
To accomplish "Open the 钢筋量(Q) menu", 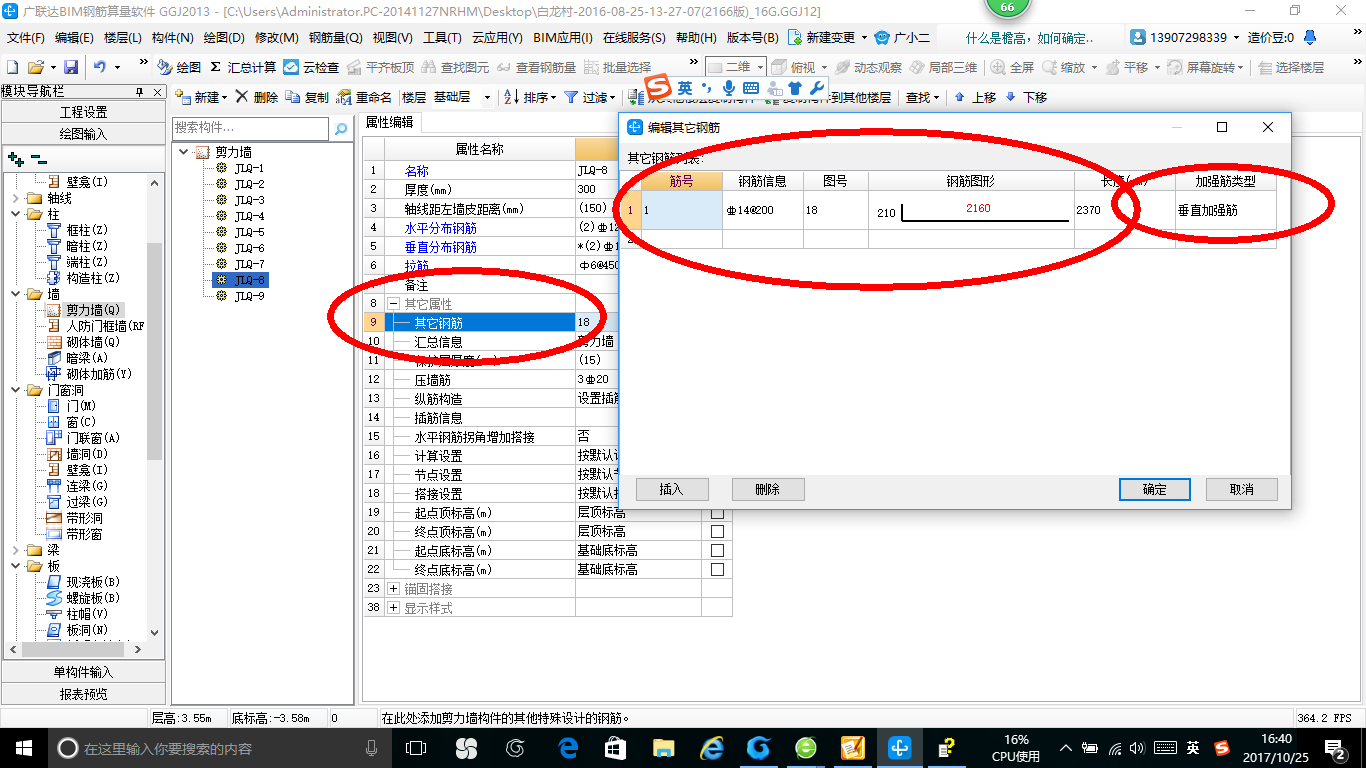I will (x=336, y=37).
